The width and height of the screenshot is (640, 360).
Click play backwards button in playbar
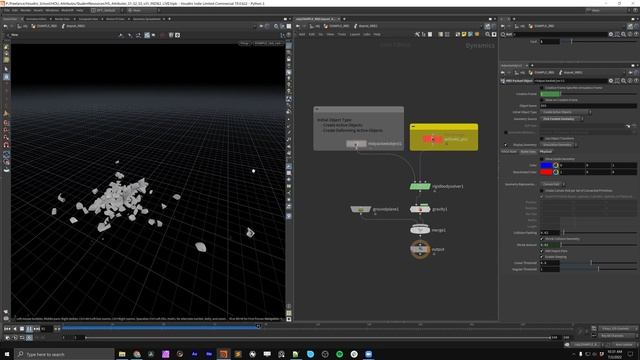(x=15, y=329)
